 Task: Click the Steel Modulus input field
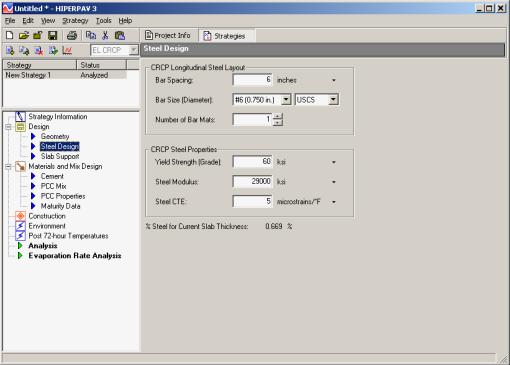(252, 182)
